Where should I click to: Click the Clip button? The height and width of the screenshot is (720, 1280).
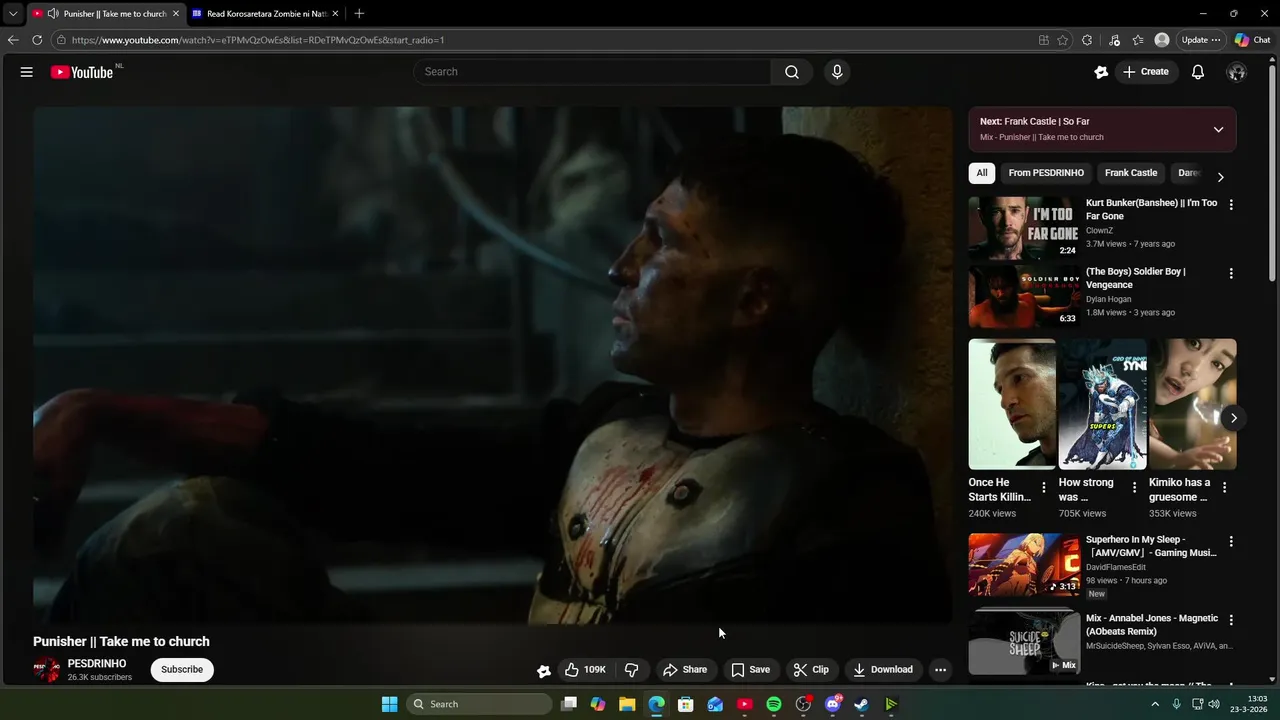pyautogui.click(x=811, y=670)
